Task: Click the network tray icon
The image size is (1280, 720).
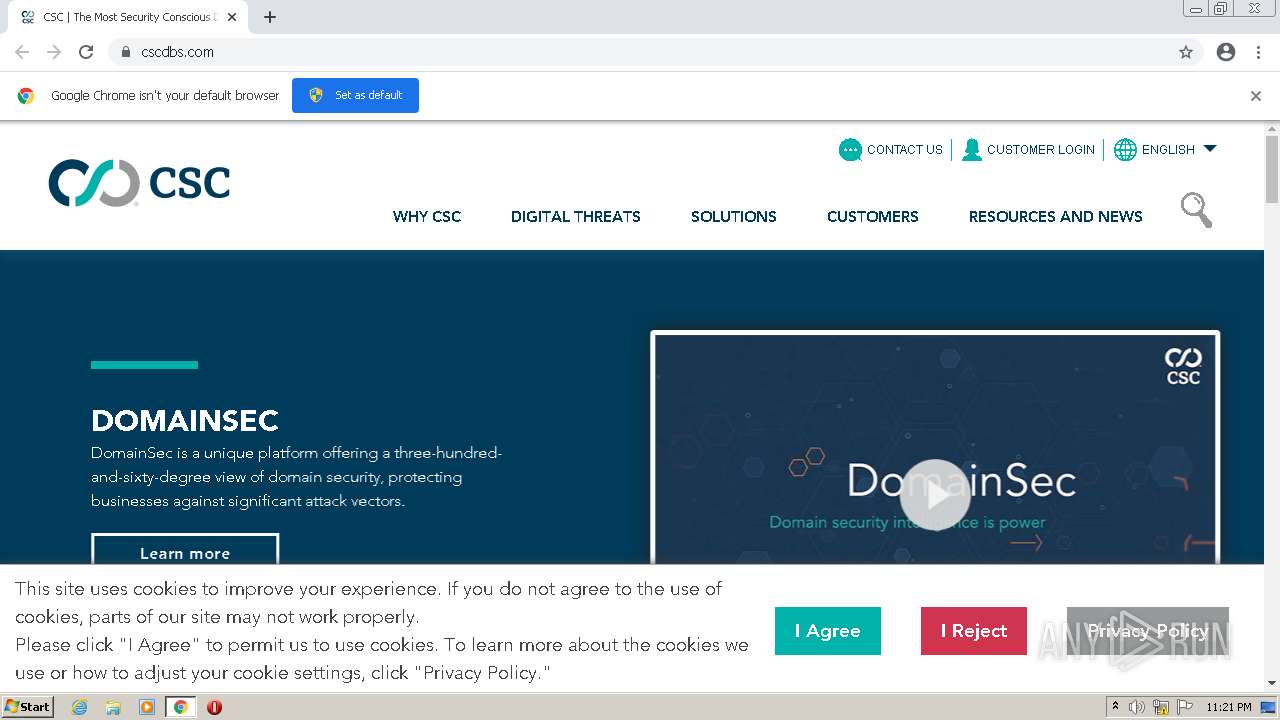Action: [1161, 707]
